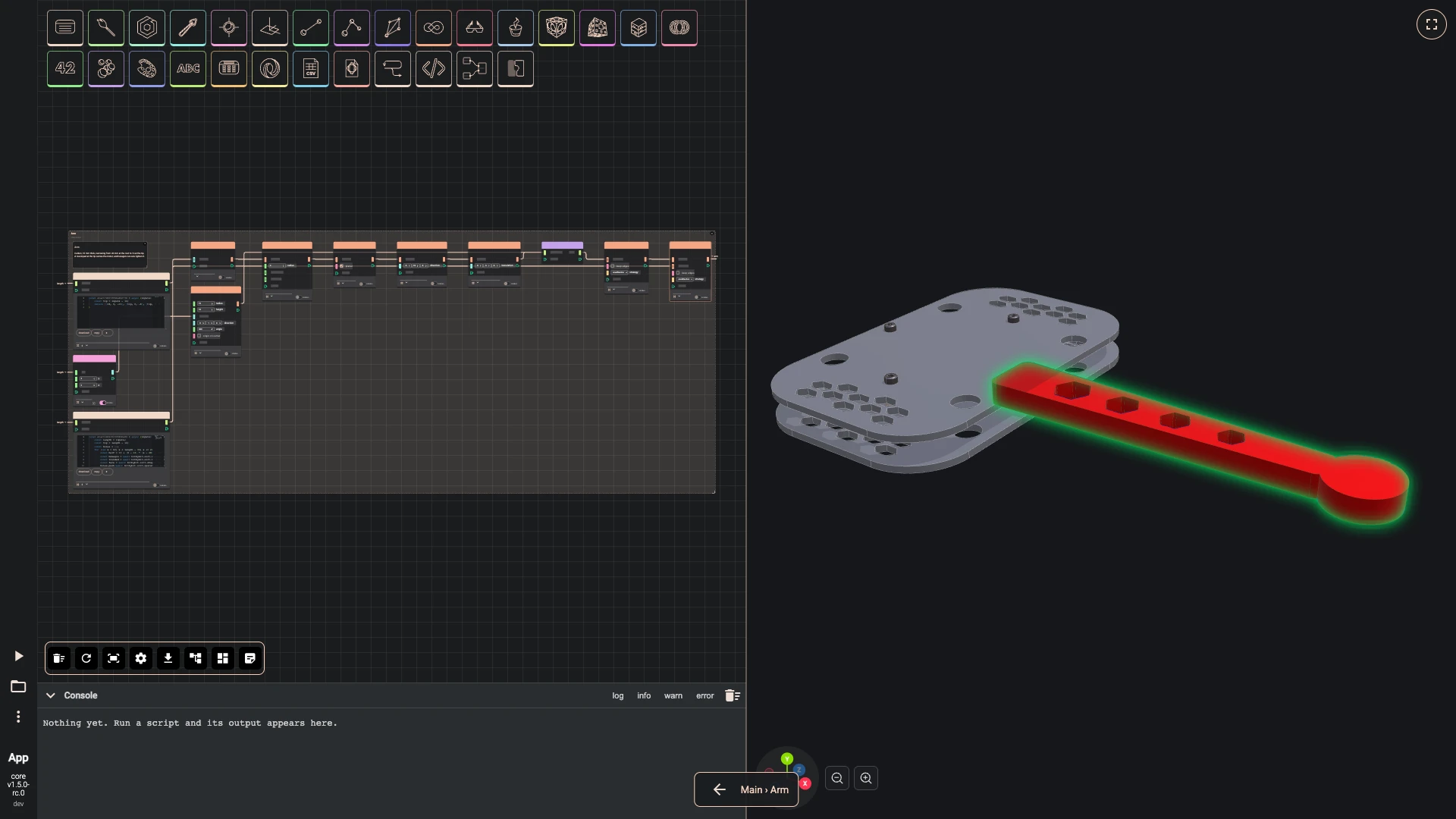Collapse the Console panel chevron
Screen dimensions: 1456x819
(x=51, y=695)
